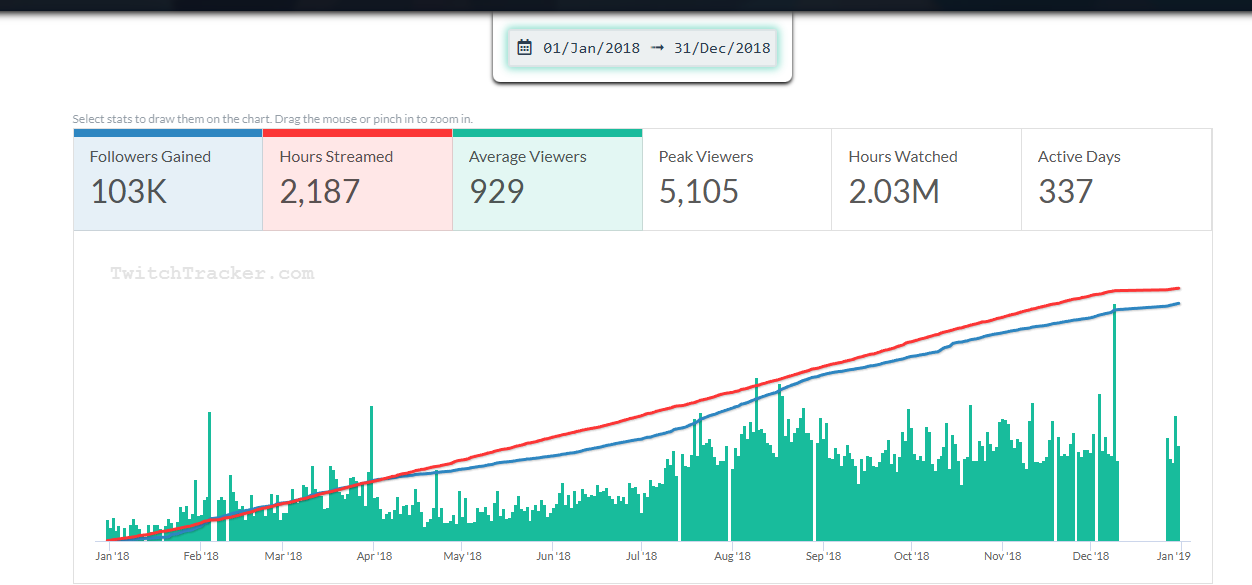This screenshot has width=1252, height=585.
Task: Click the Nov '18 axis label
Action: pyautogui.click(x=1002, y=556)
